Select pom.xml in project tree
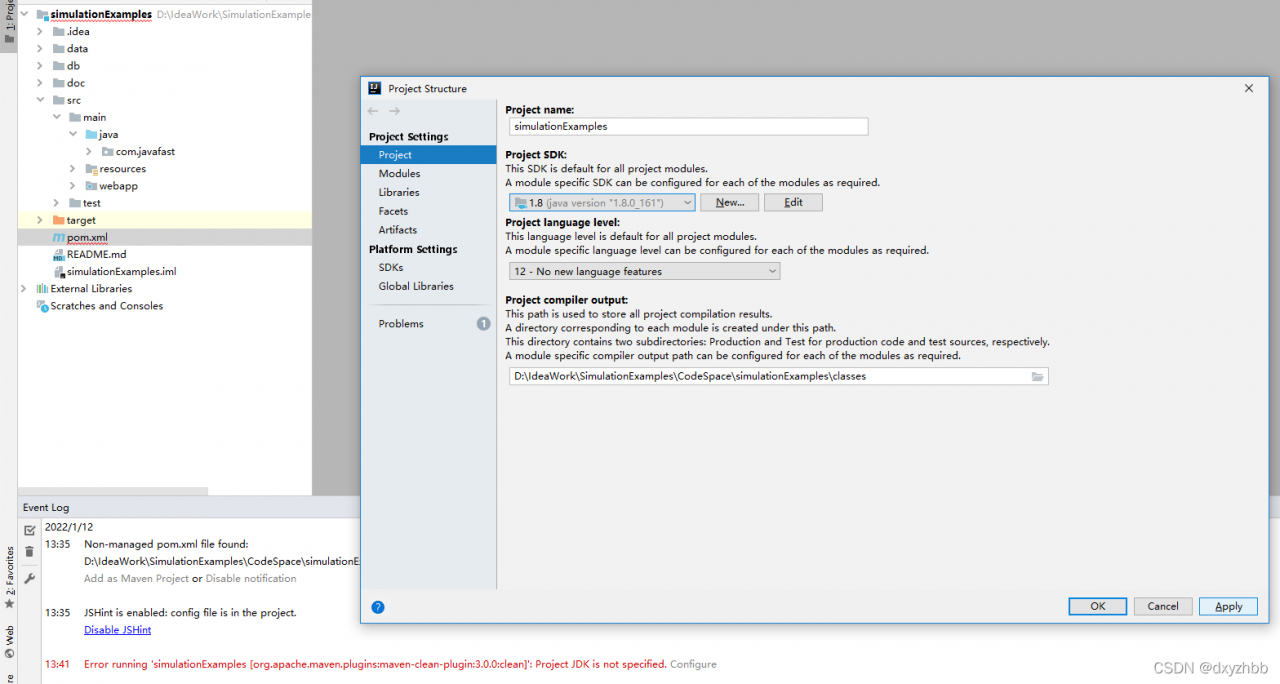The width and height of the screenshot is (1280, 684). tap(87, 238)
